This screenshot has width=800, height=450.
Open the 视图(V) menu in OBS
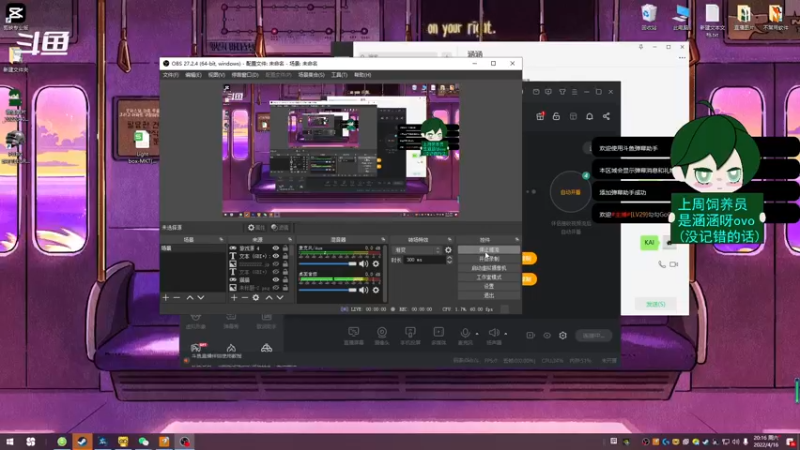tap(216, 75)
